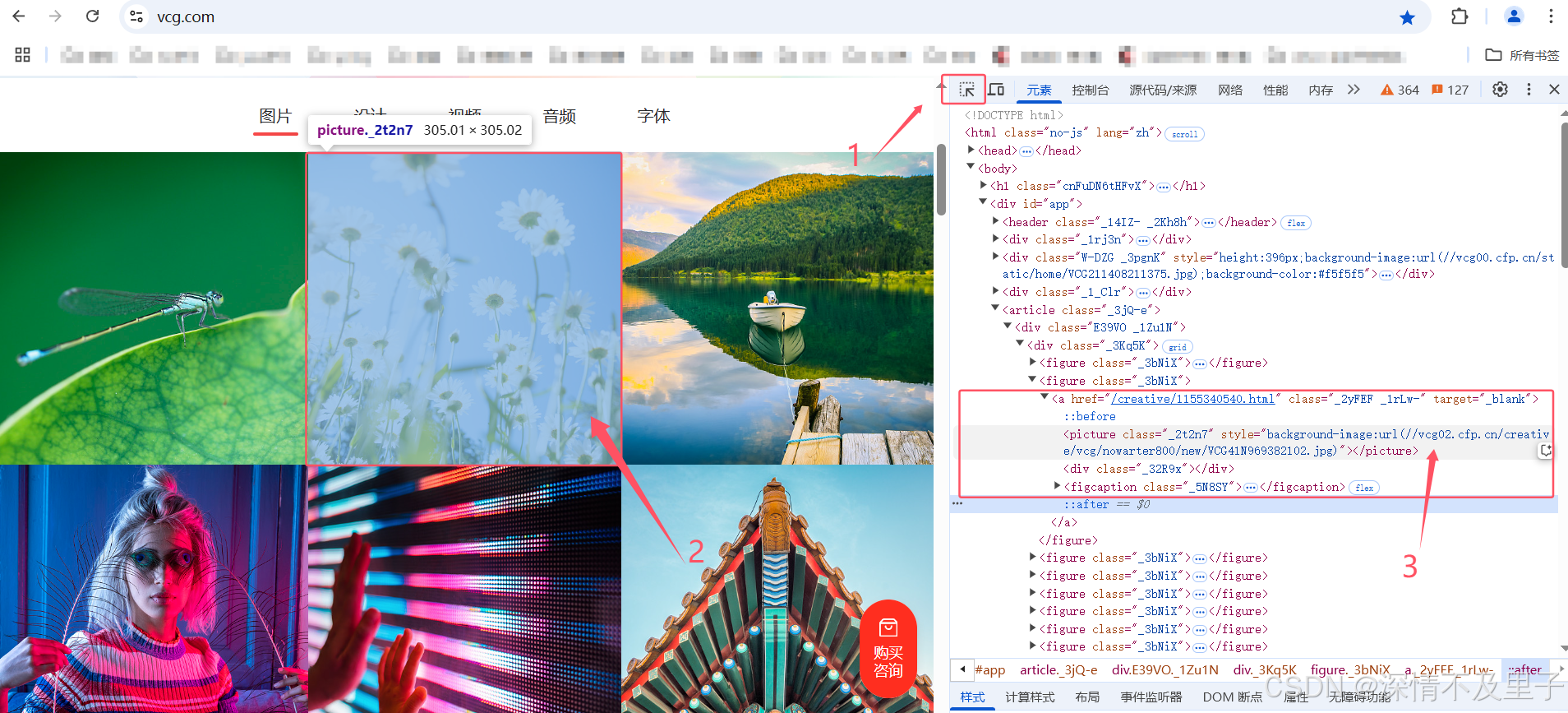The image size is (1568, 713).
Task: Click the woman with sunglasses photo
Action: pos(153,589)
